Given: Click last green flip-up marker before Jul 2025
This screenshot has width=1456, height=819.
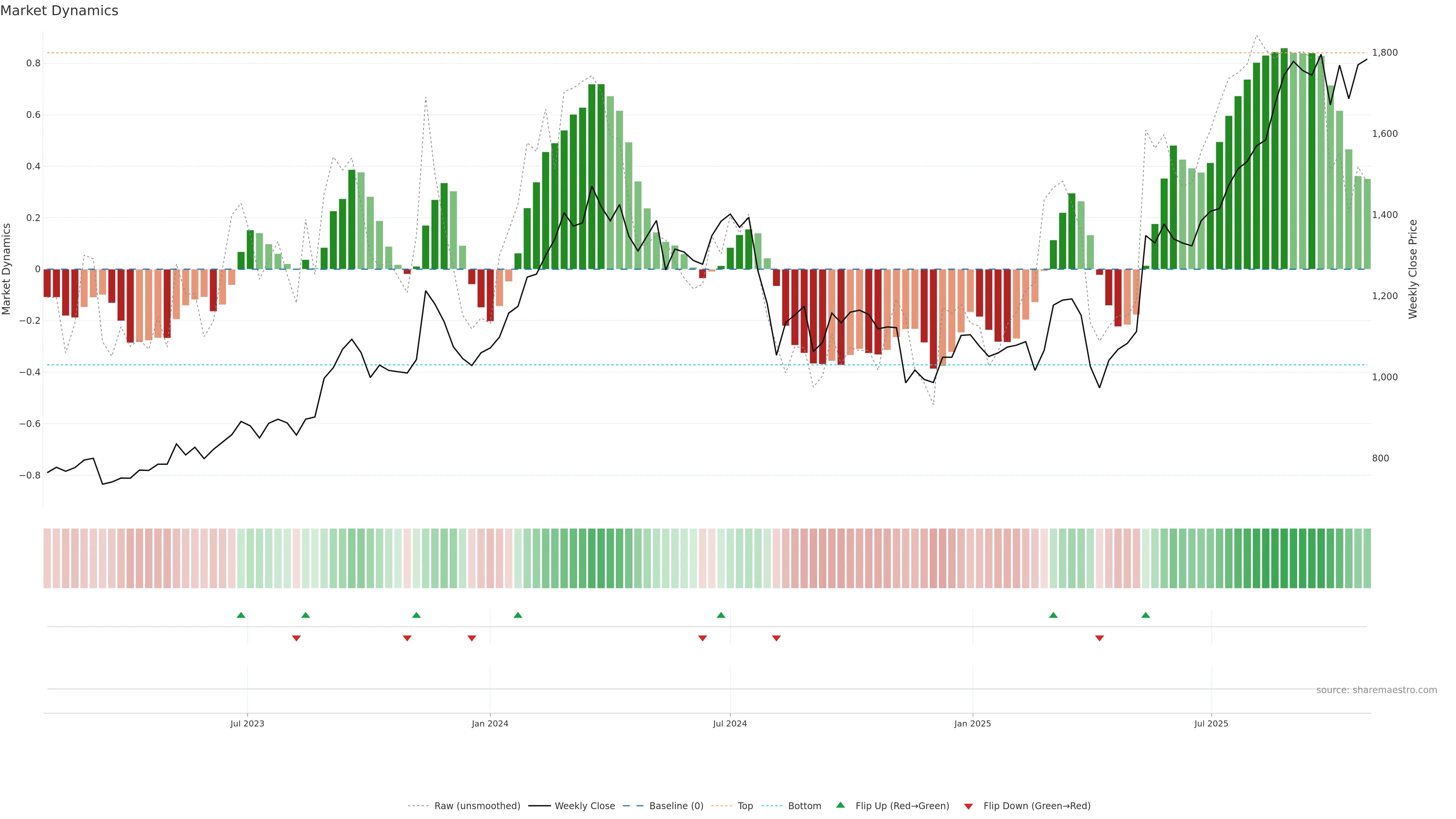Looking at the screenshot, I should pyautogui.click(x=1145, y=615).
